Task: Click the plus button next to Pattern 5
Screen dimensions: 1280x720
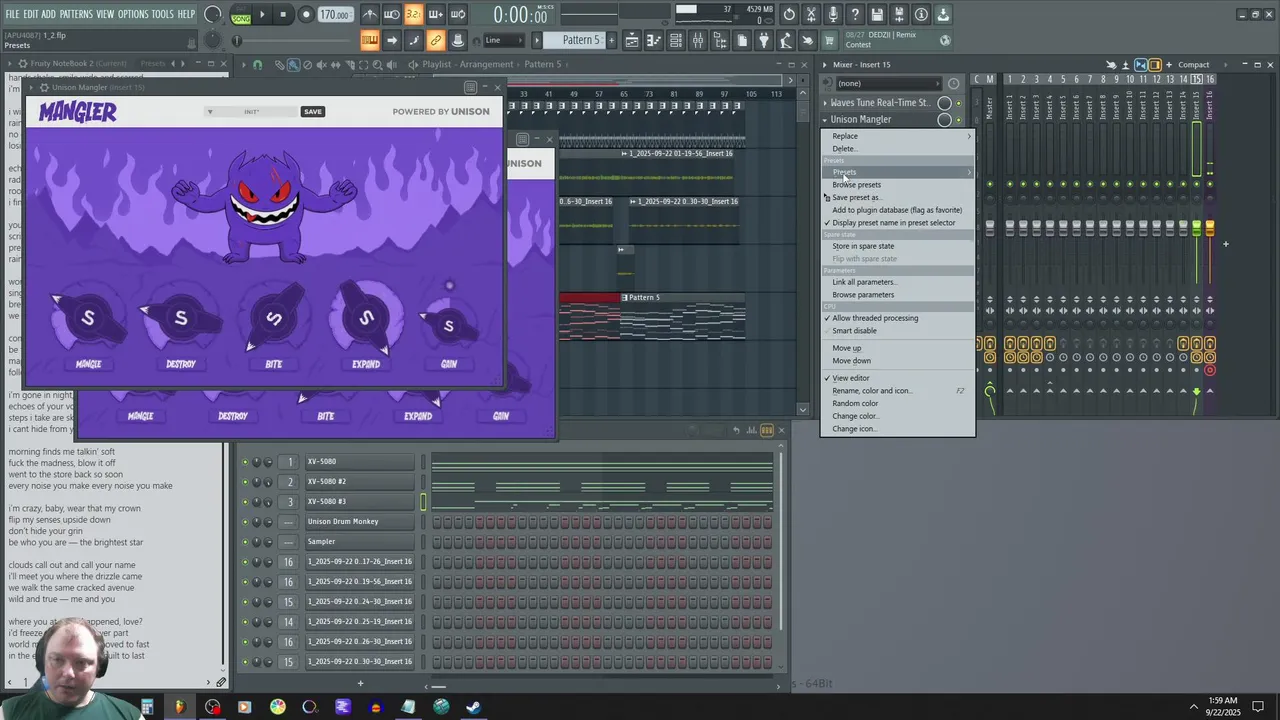Action: click(610, 41)
